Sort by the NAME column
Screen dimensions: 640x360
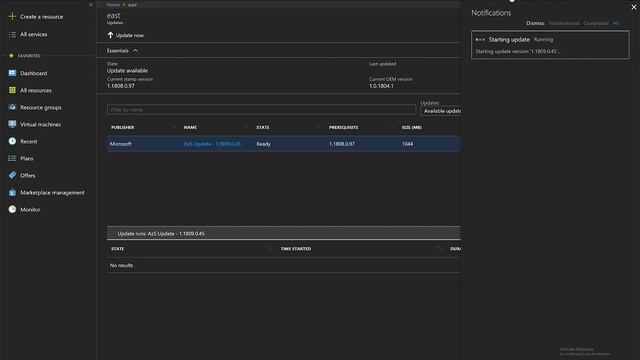190,127
